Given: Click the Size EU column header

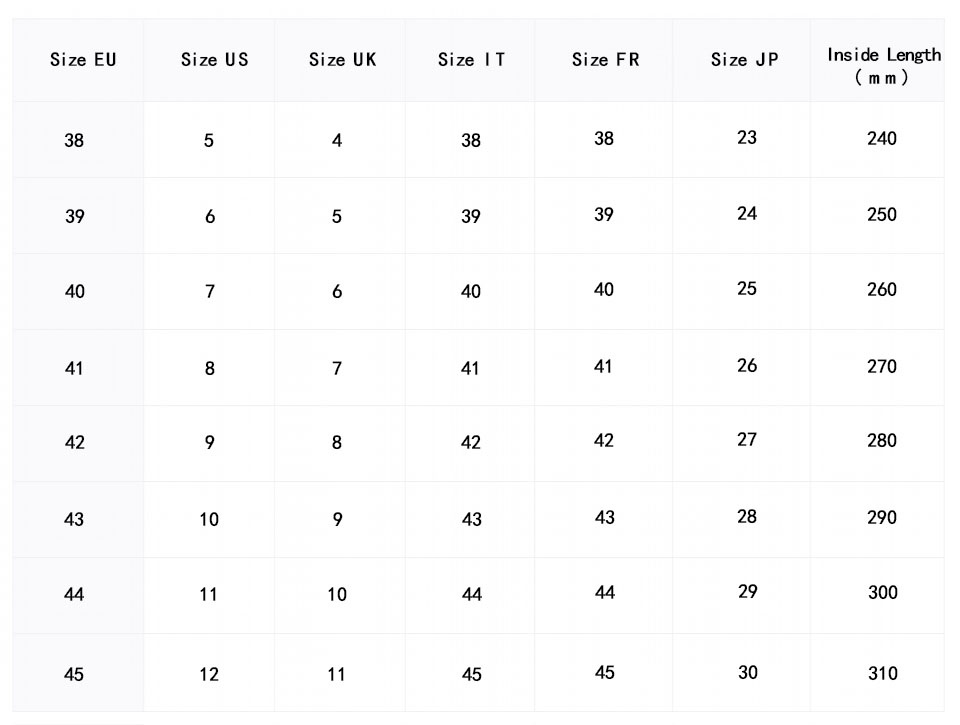Looking at the screenshot, I should [83, 60].
